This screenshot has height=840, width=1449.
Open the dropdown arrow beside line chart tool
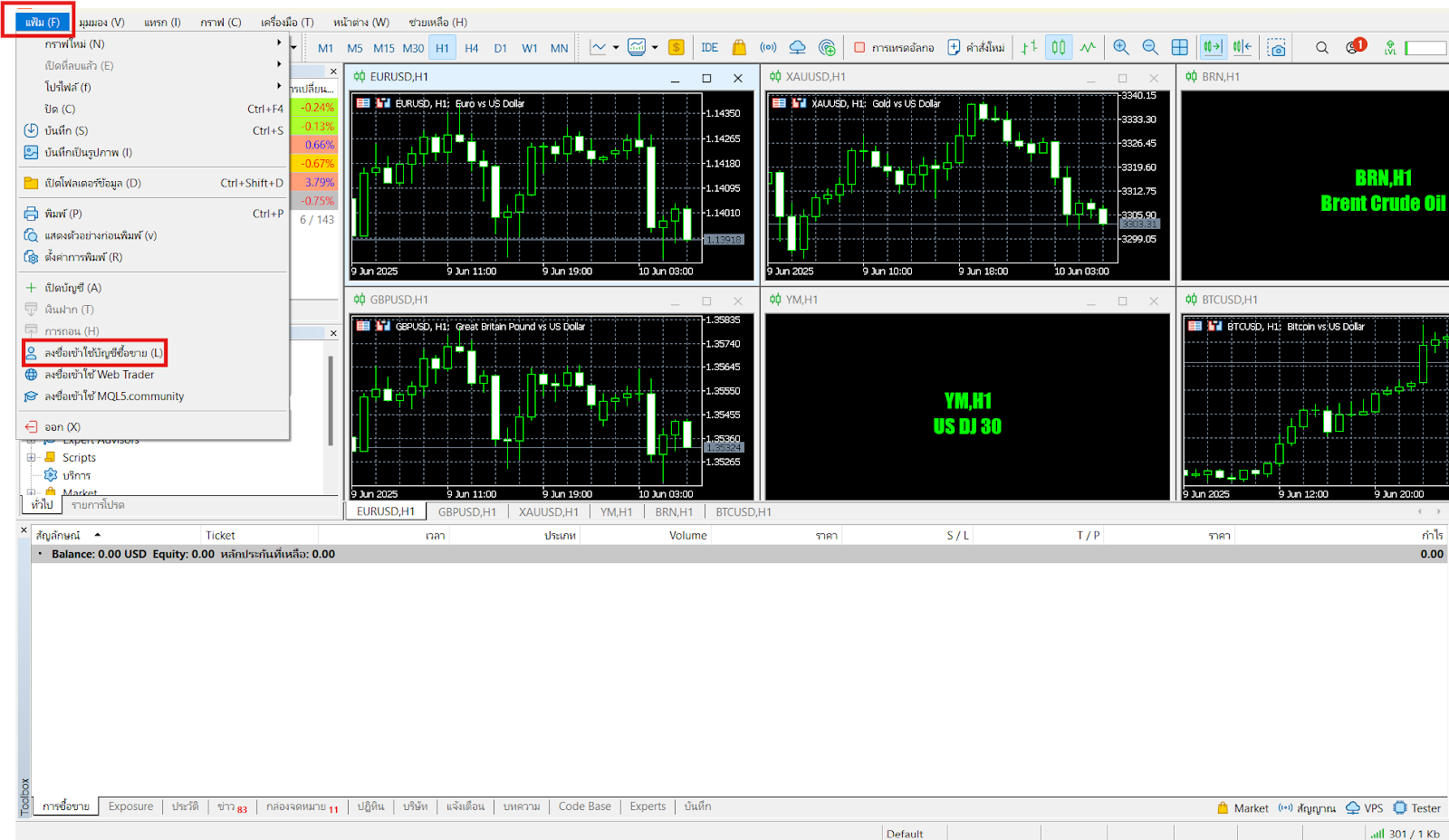click(616, 48)
